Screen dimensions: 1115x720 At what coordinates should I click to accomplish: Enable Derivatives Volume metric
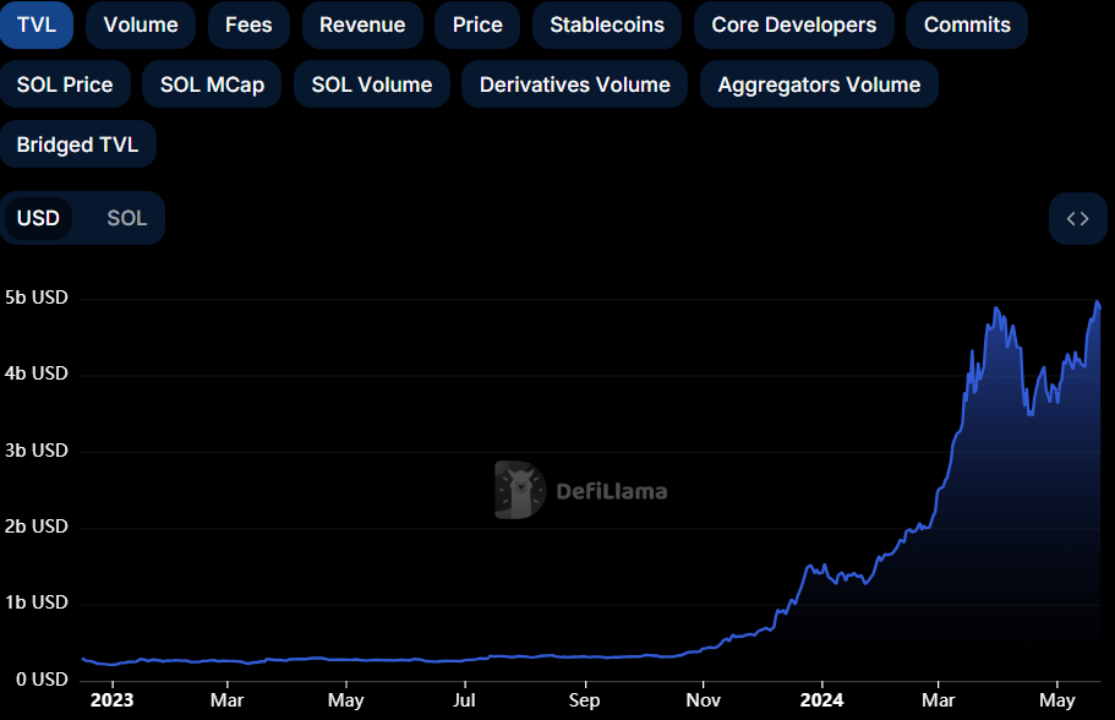click(x=575, y=85)
